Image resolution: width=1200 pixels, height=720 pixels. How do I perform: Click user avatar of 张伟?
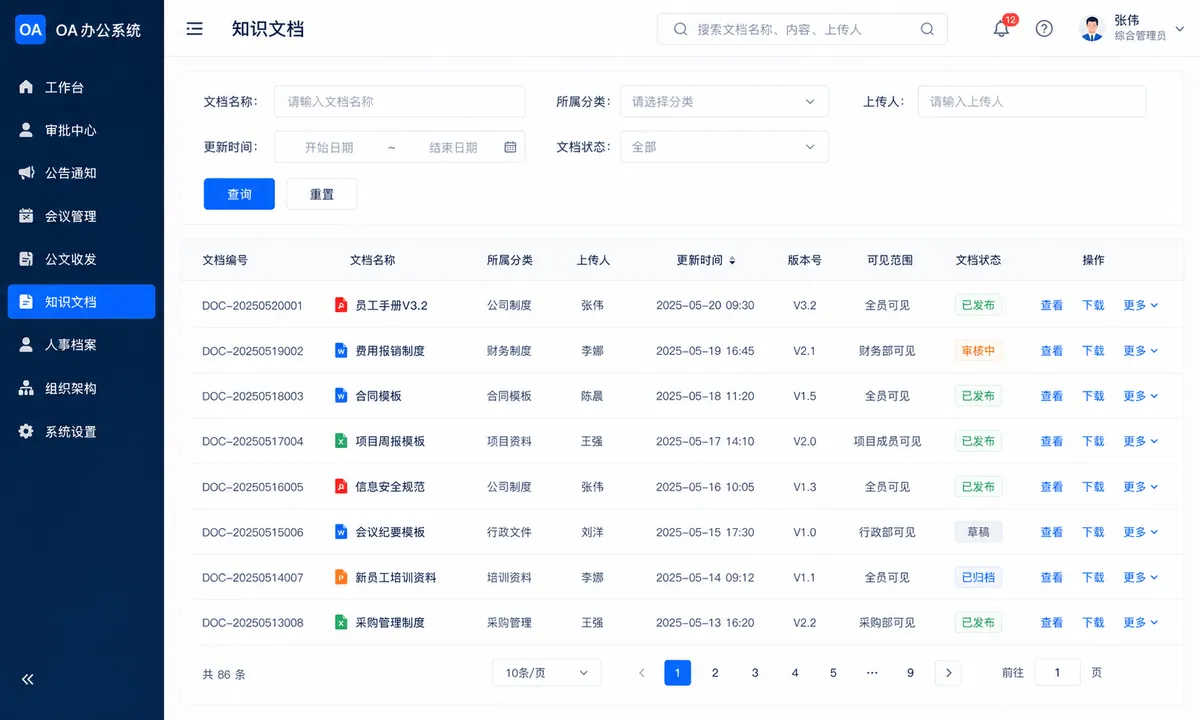tap(1092, 29)
